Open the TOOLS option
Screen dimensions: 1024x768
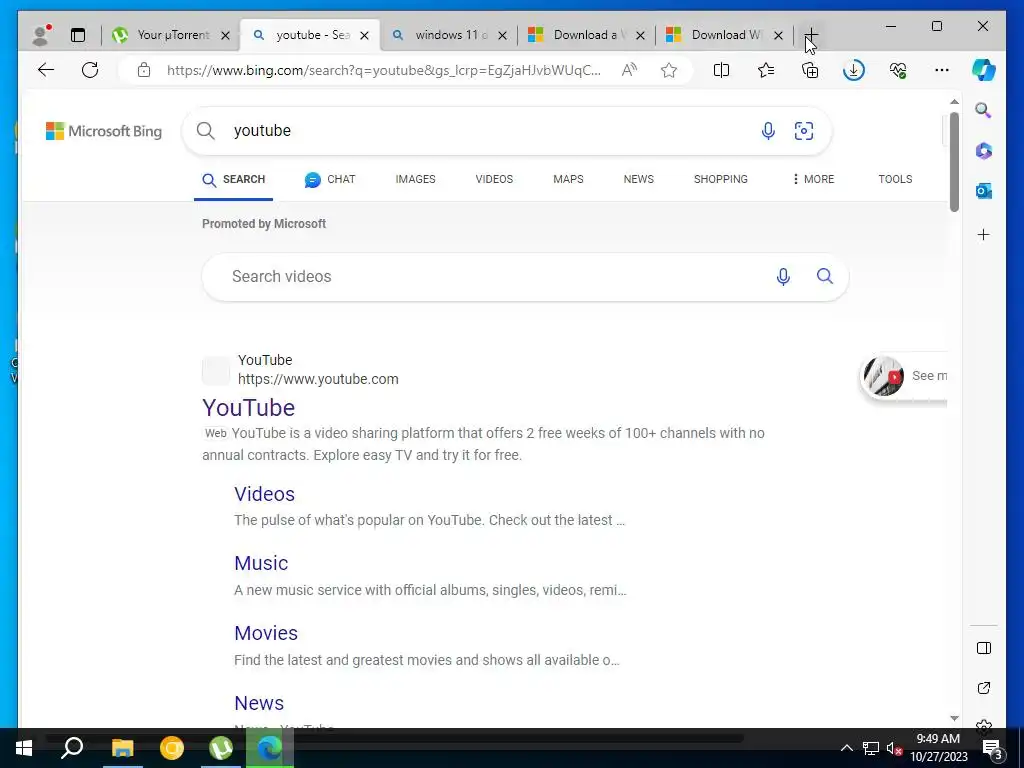(895, 179)
